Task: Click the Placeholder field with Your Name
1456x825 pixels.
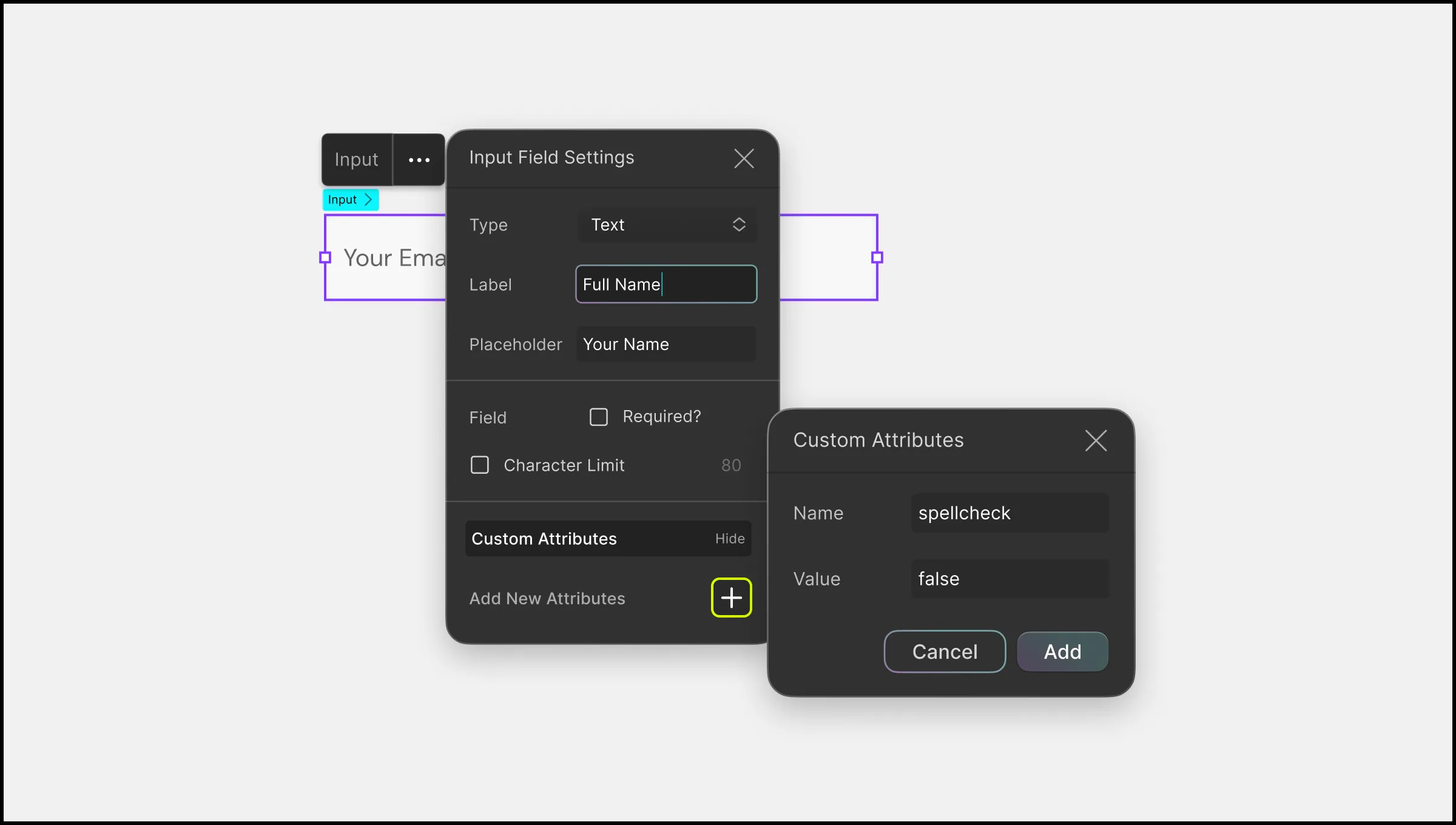Action: [666, 344]
